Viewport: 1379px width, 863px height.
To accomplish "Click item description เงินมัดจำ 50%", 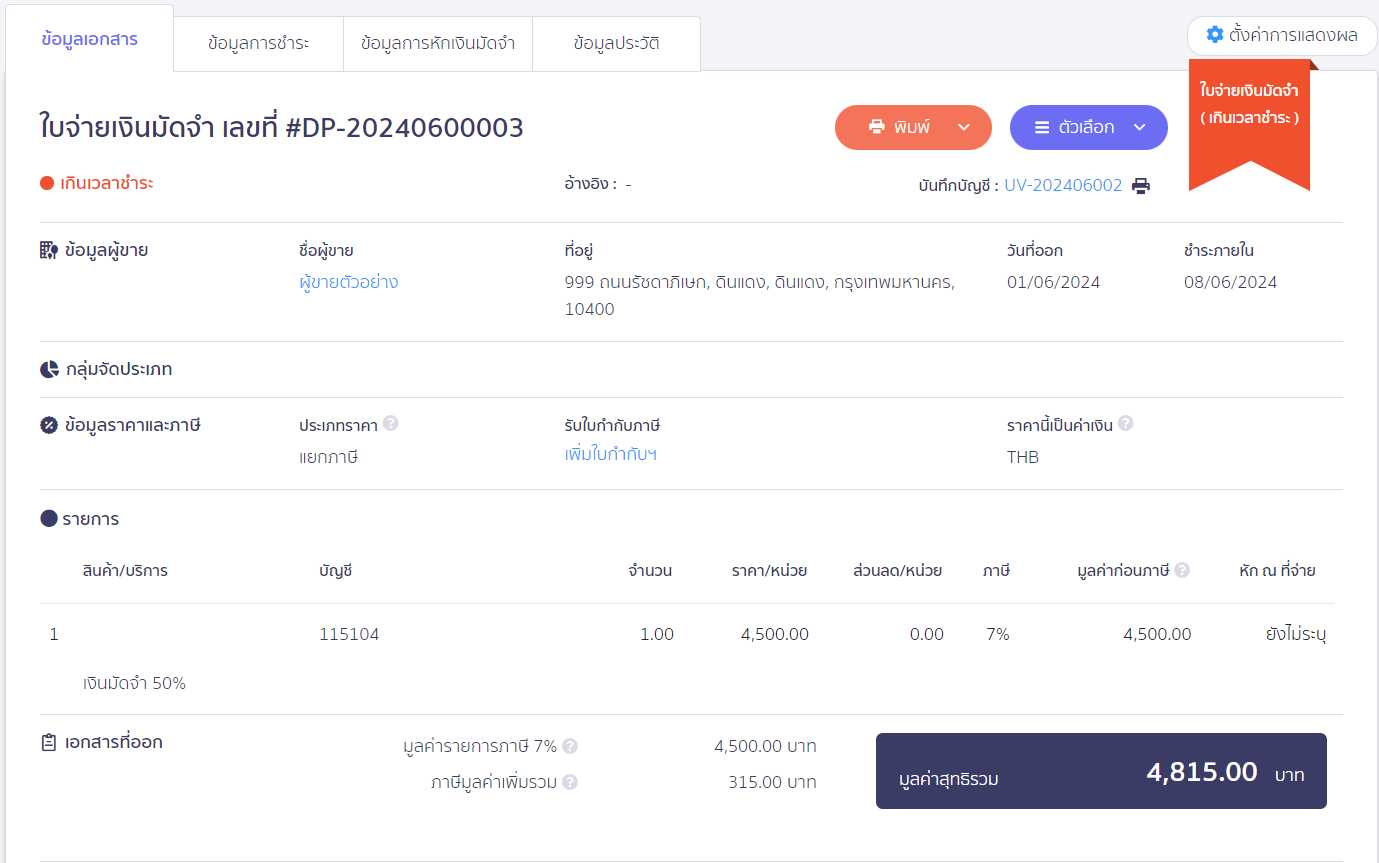I will (135, 684).
